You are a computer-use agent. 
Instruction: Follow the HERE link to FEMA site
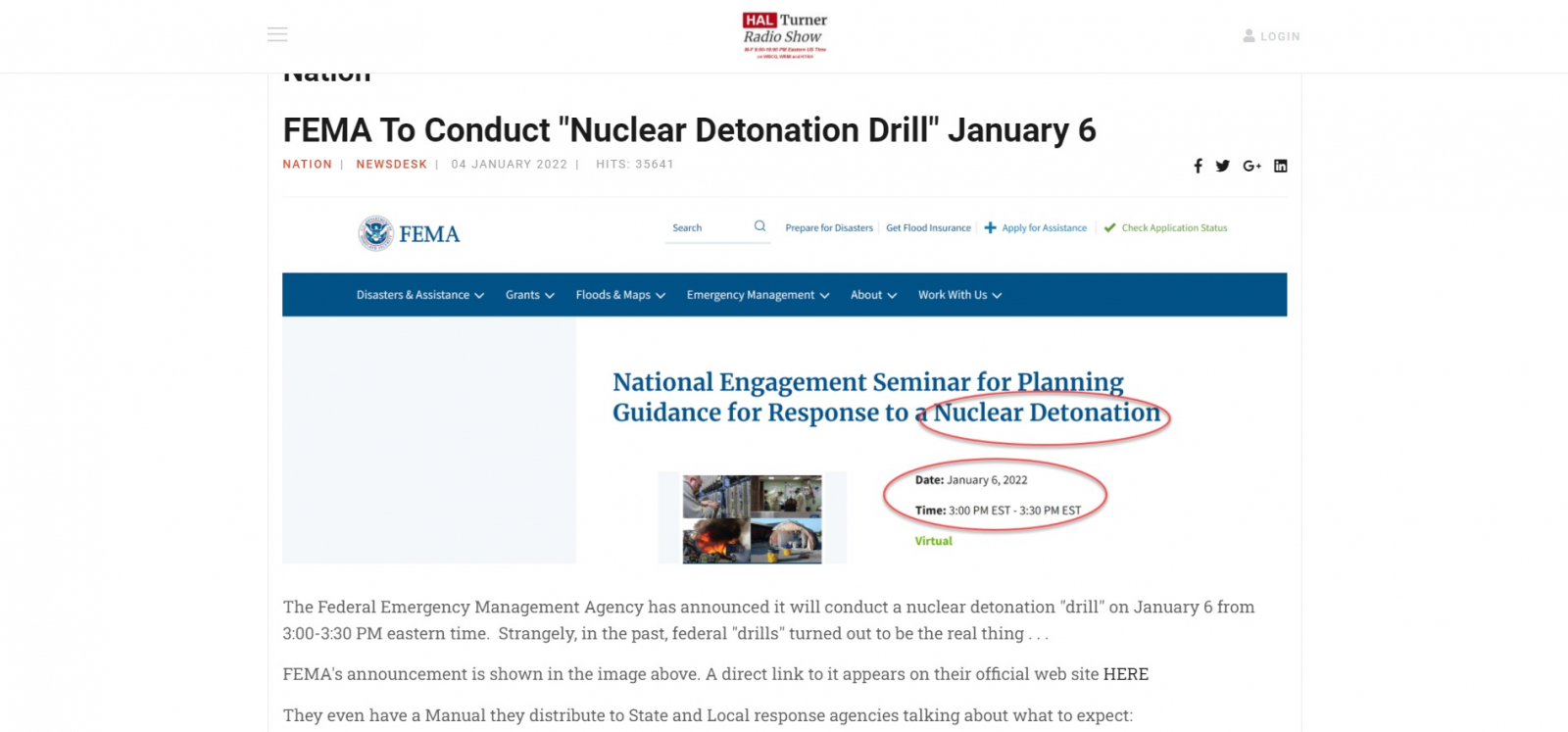point(1126,674)
